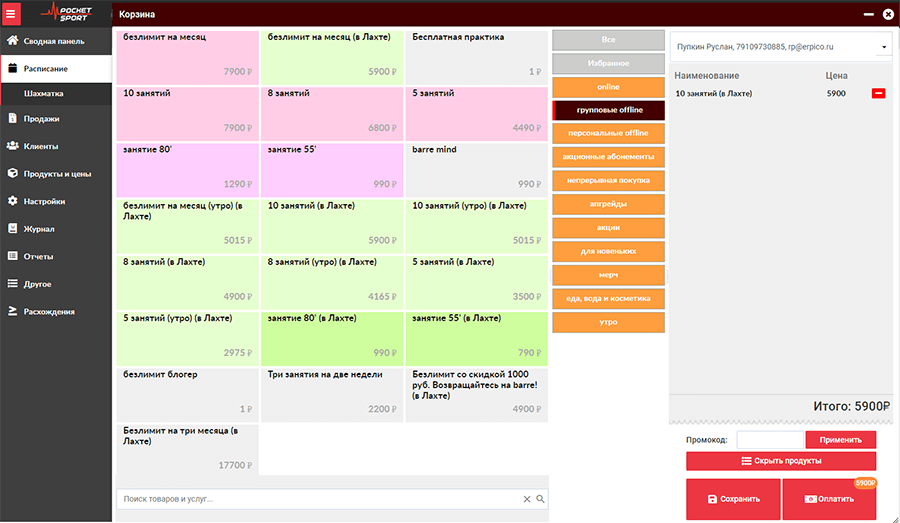Add 5 занятий 4490 ₽ tile
The width and height of the screenshot is (900, 523).
(x=477, y=113)
